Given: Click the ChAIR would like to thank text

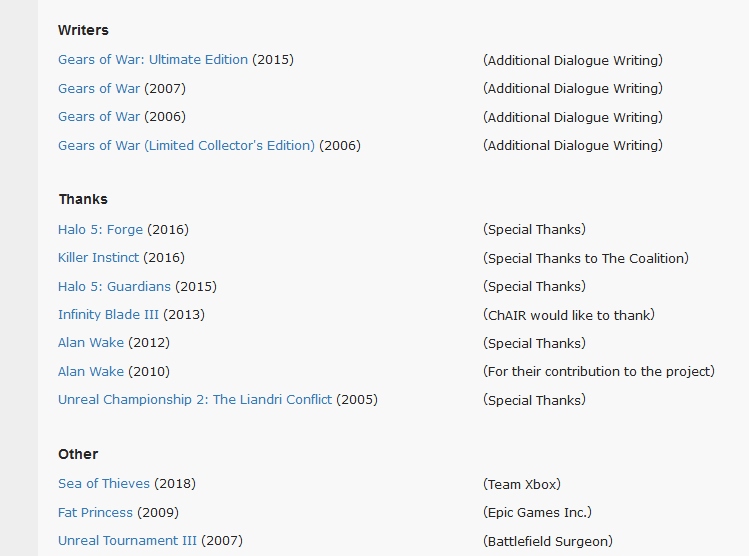Looking at the screenshot, I should coord(568,315).
